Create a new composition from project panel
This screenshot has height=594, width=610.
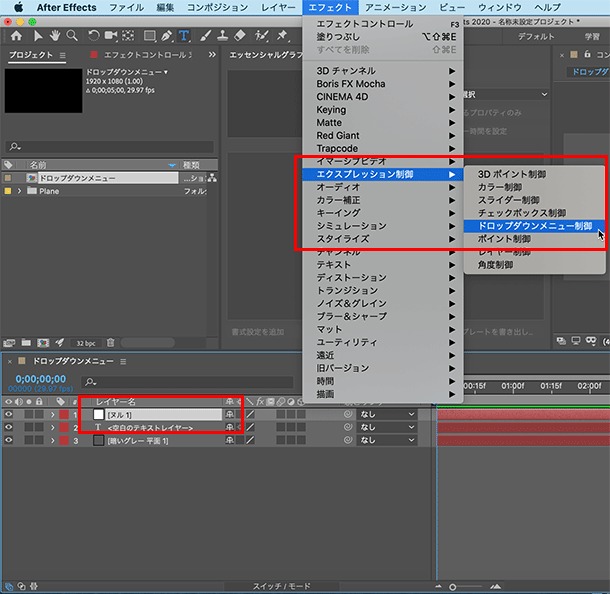coord(43,343)
